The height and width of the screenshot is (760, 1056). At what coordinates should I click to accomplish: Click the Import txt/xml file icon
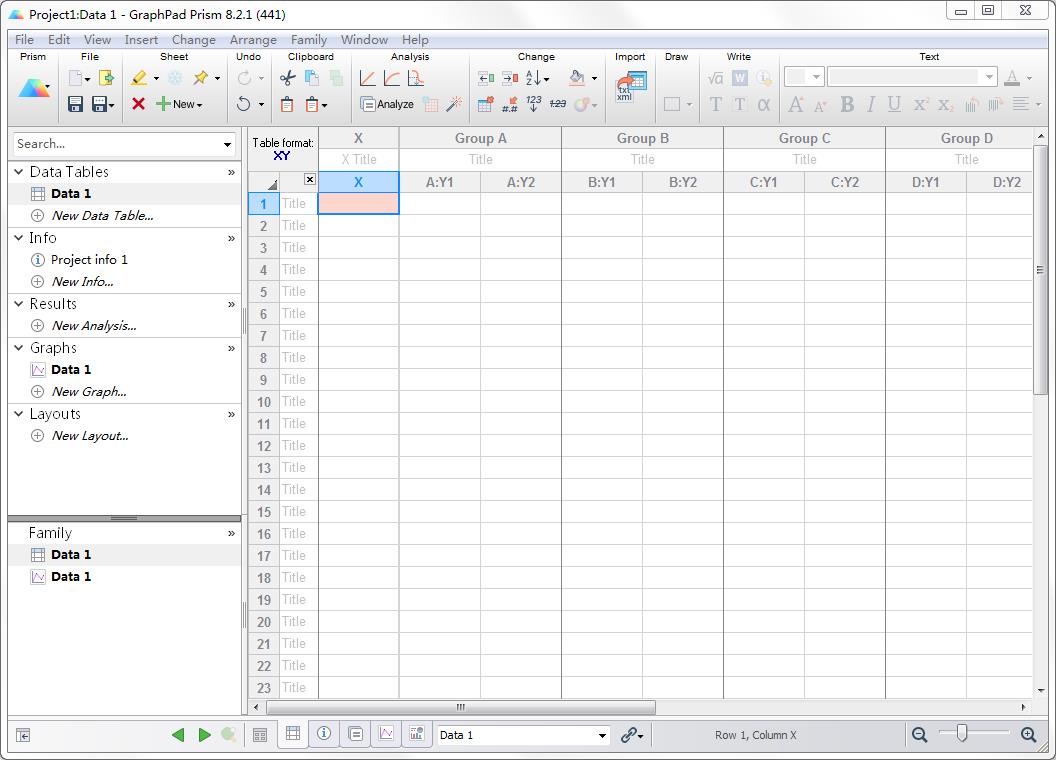[631, 87]
